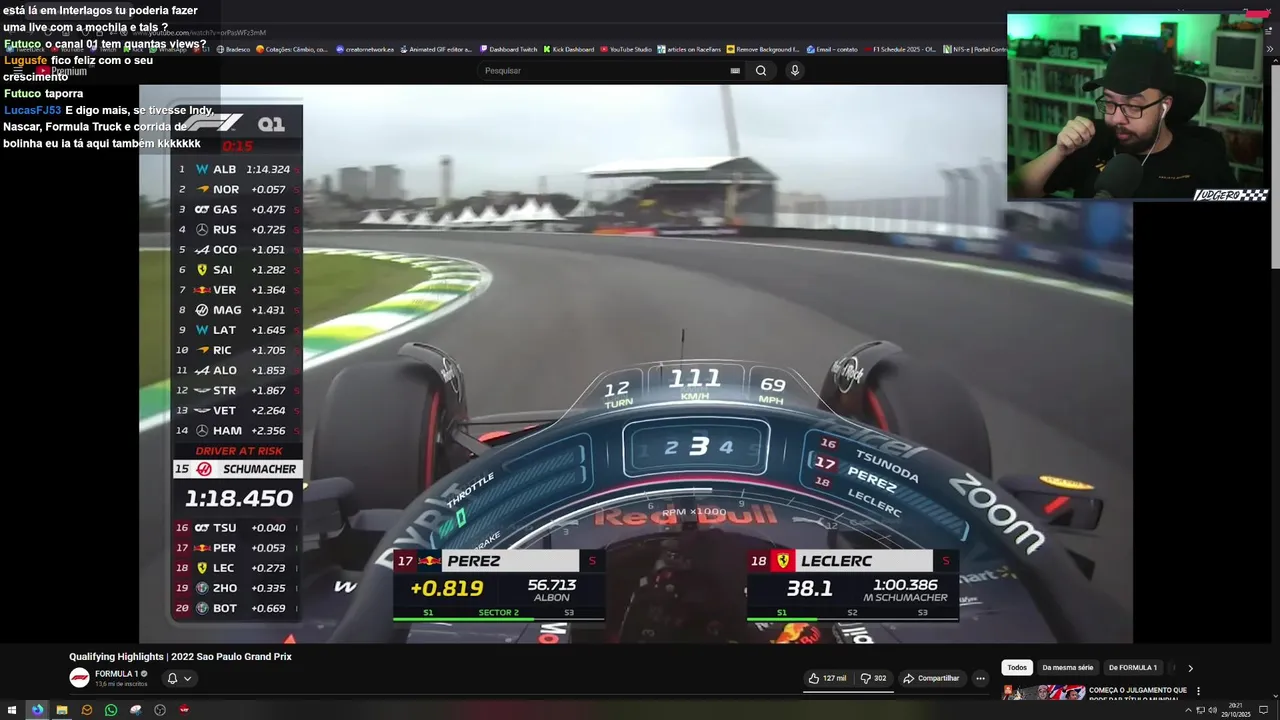Click the Windows Start button
The image size is (1280, 720).
13,710
